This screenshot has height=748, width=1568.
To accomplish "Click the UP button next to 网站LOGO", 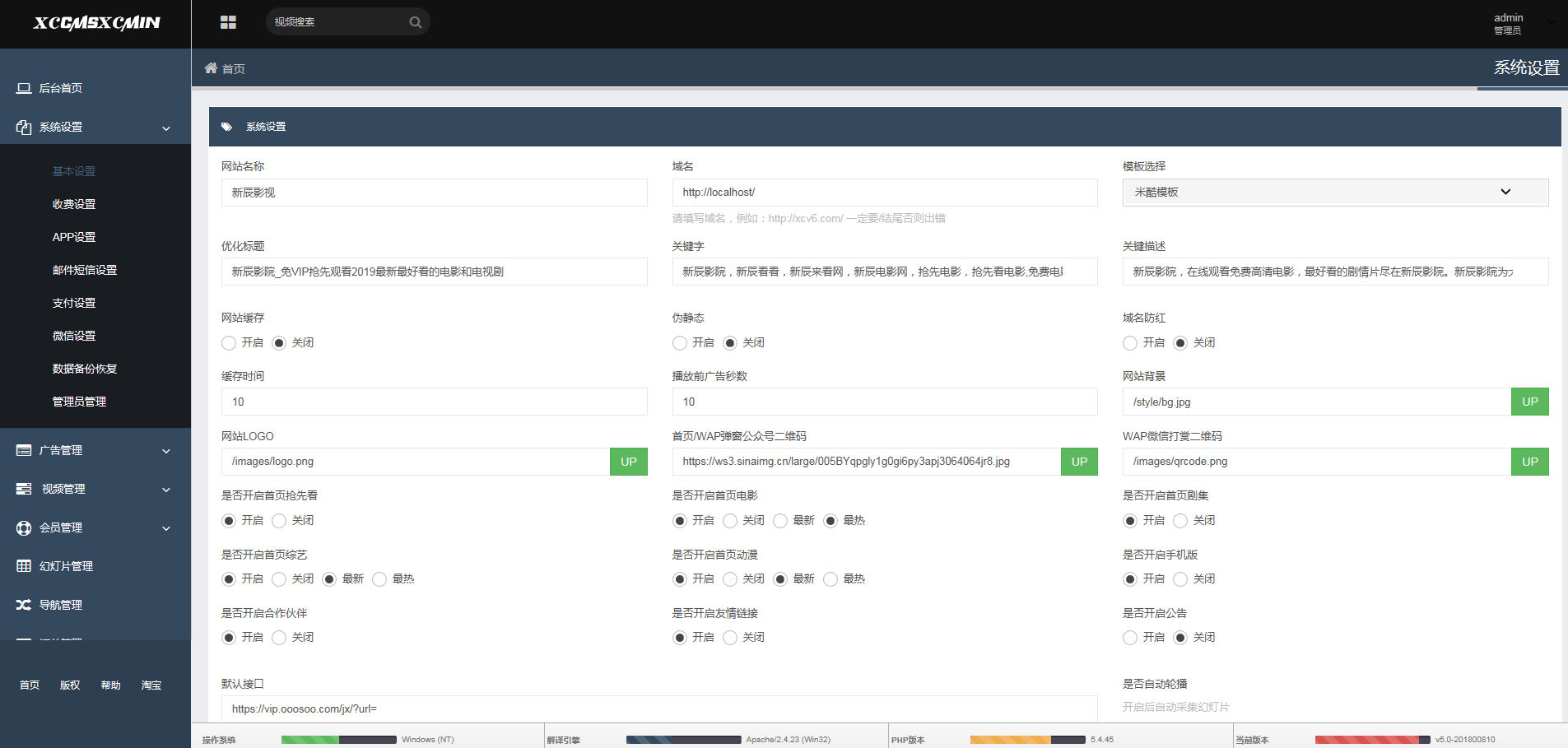I will point(628,462).
